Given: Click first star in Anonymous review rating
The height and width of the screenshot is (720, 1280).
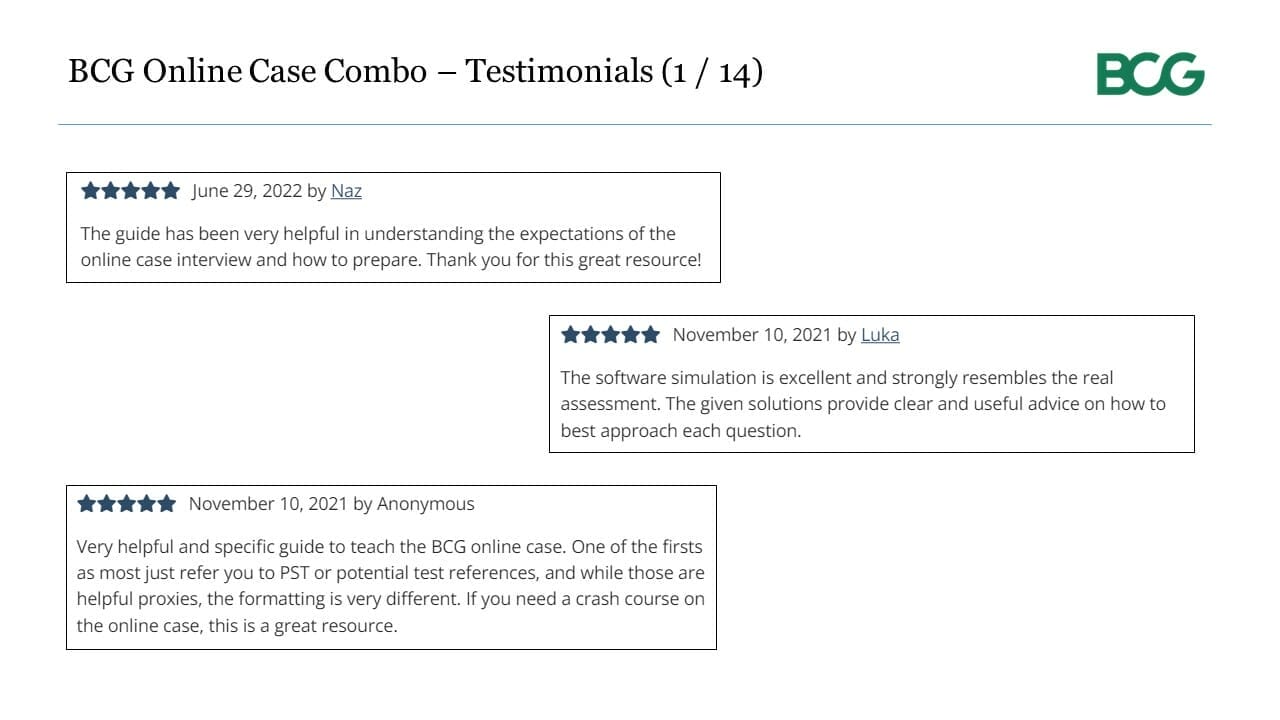Looking at the screenshot, I should click(x=87, y=504).
